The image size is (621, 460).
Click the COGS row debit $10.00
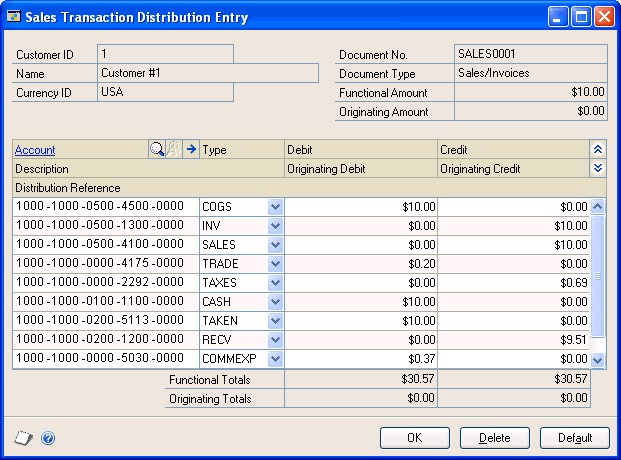point(361,206)
